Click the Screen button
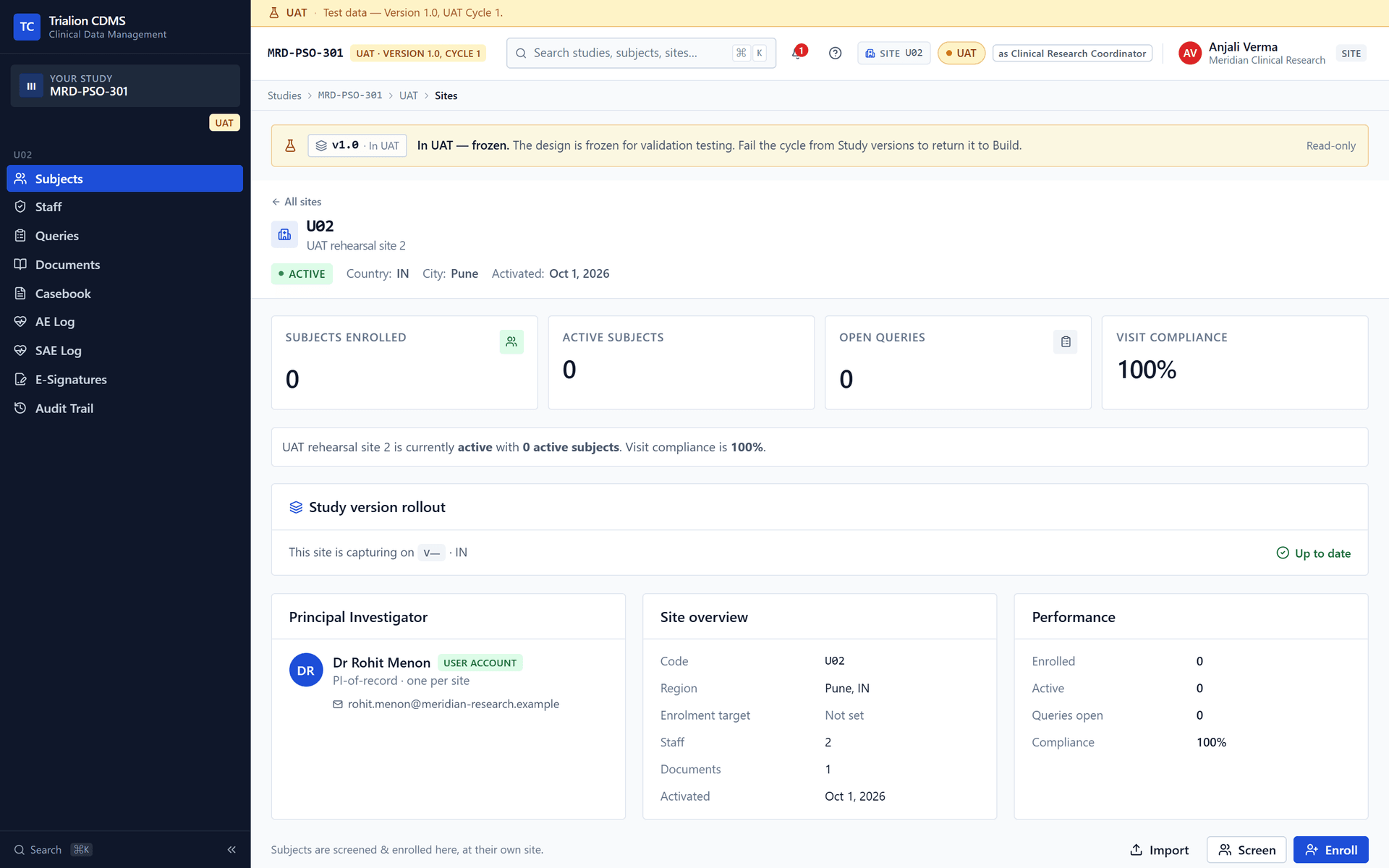The height and width of the screenshot is (868, 1389). 1246,850
